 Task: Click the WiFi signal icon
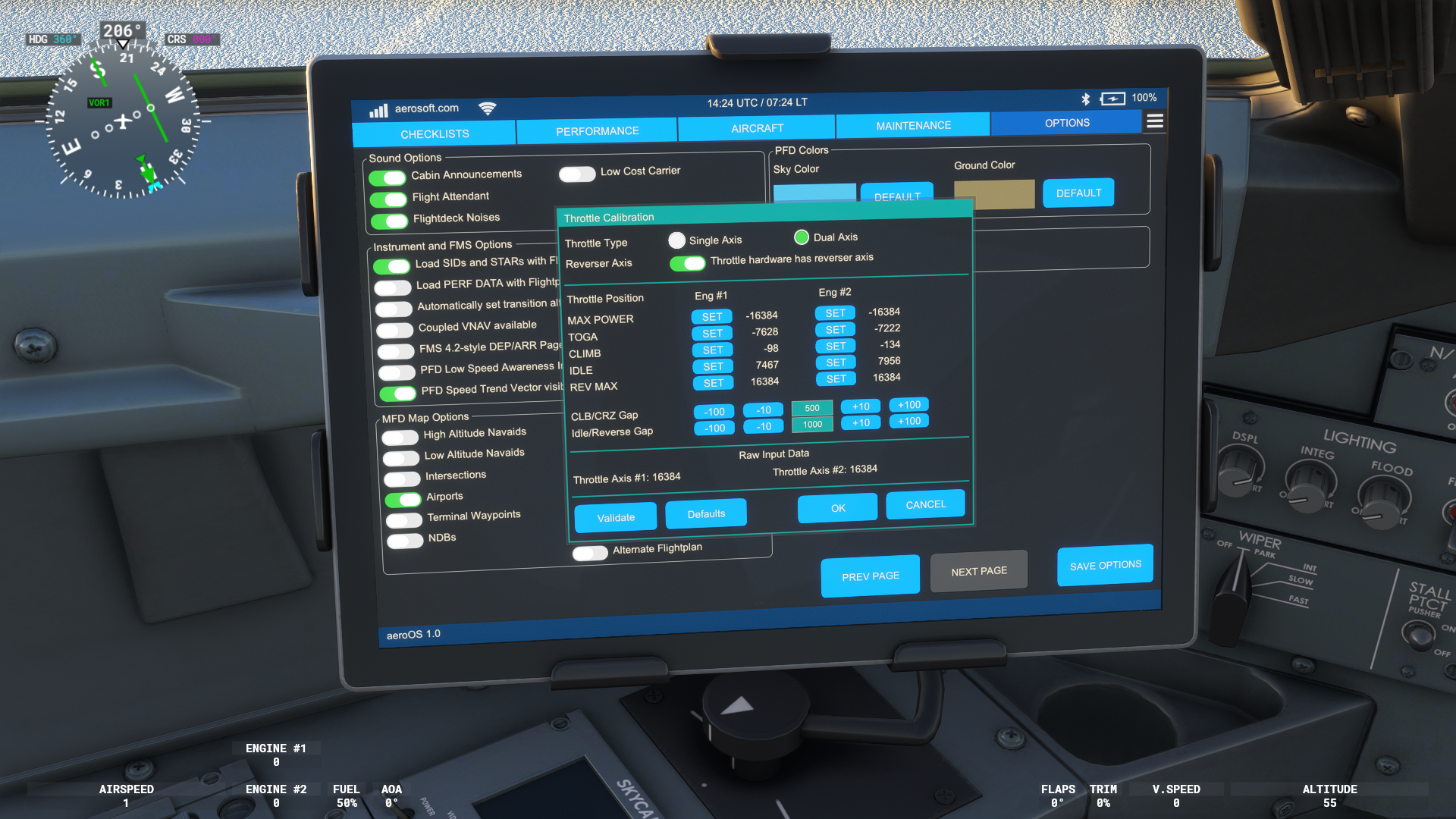pyautogui.click(x=488, y=108)
